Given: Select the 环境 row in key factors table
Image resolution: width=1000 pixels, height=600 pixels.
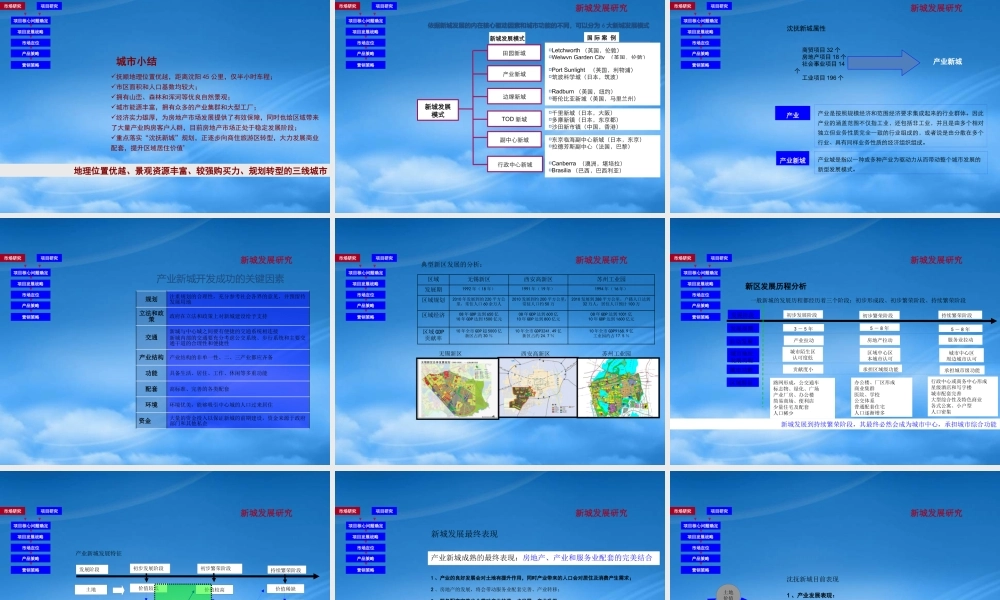Looking at the screenshot, I should 223,404.
